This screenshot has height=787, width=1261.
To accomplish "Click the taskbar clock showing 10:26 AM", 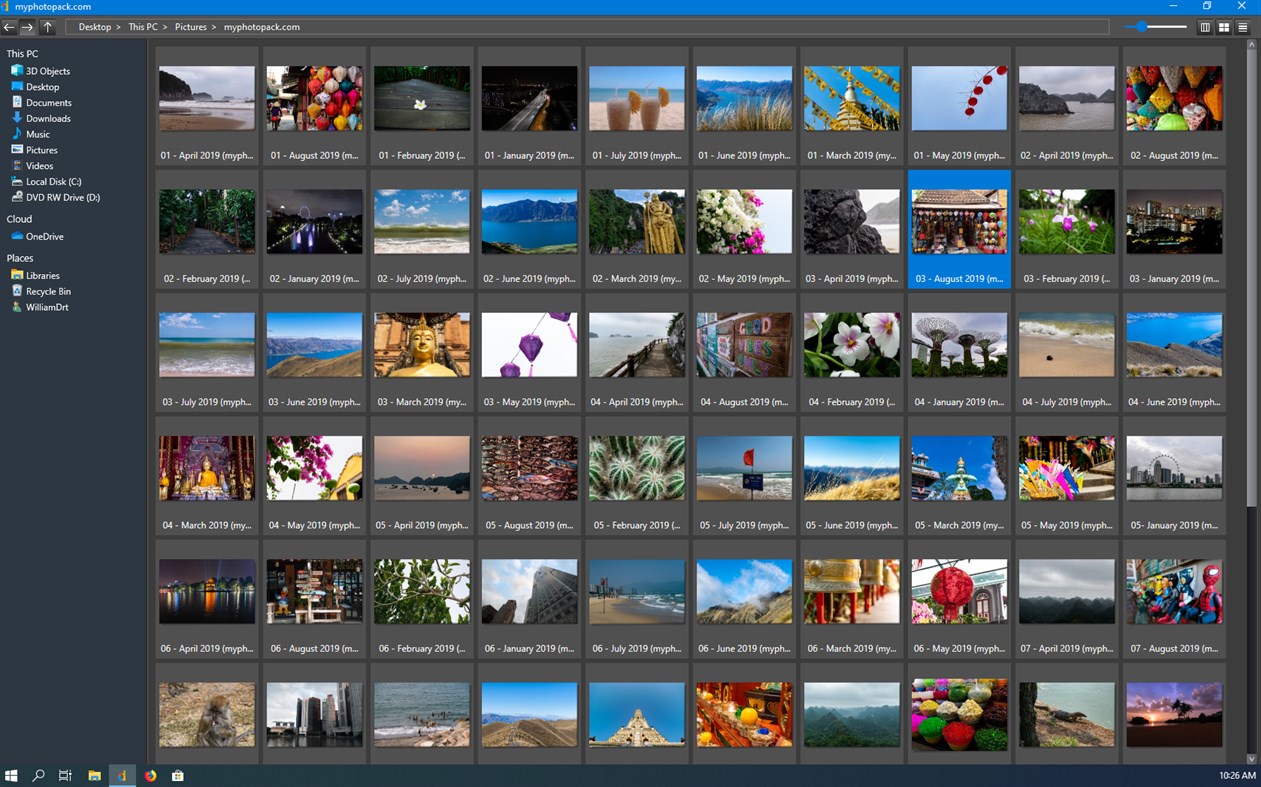I will pyautogui.click(x=1238, y=775).
